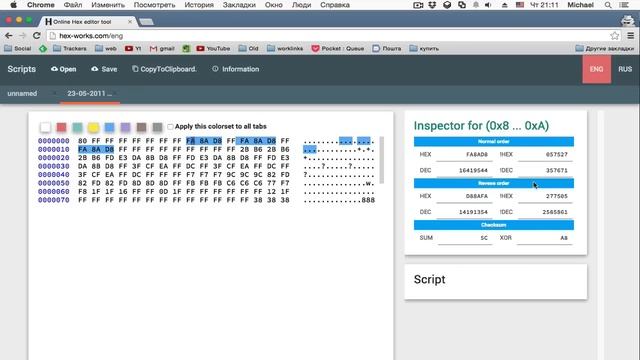The height and width of the screenshot is (360, 640).
Task: Open the купить bookmarks folder
Action: [x=424, y=48]
